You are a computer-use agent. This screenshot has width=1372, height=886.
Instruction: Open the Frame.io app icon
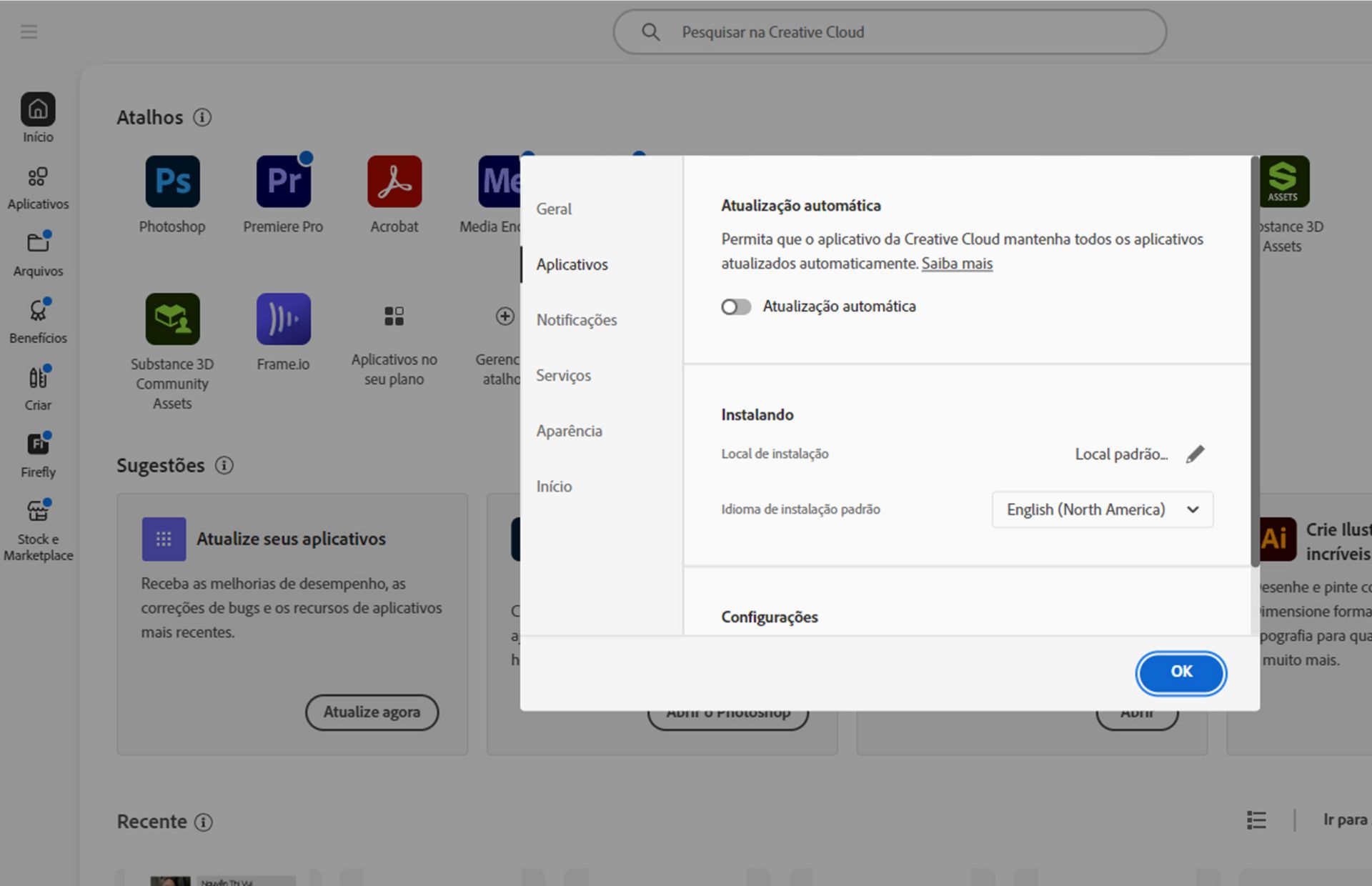click(283, 319)
